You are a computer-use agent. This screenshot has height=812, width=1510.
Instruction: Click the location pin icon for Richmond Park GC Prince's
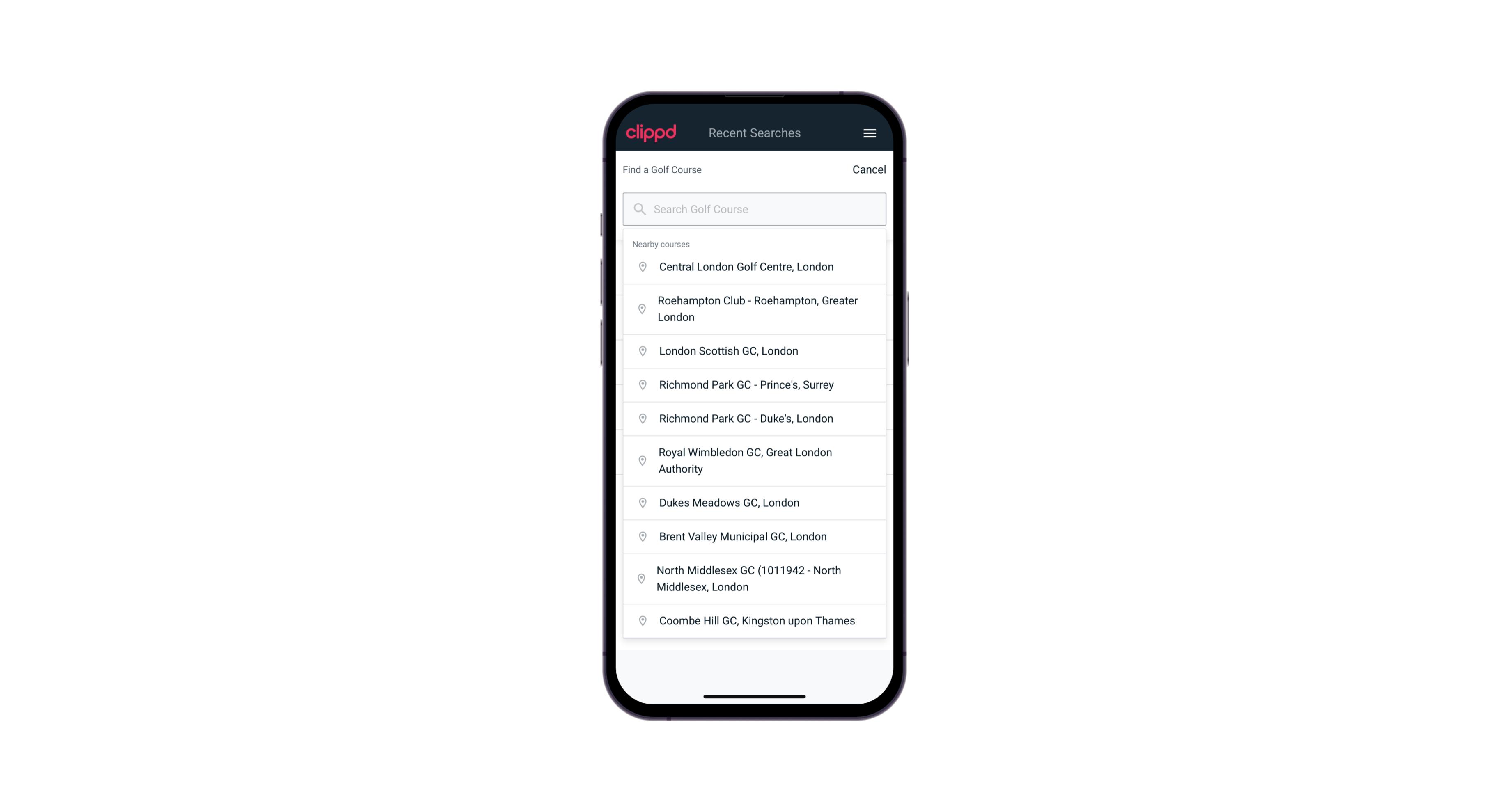(x=642, y=384)
